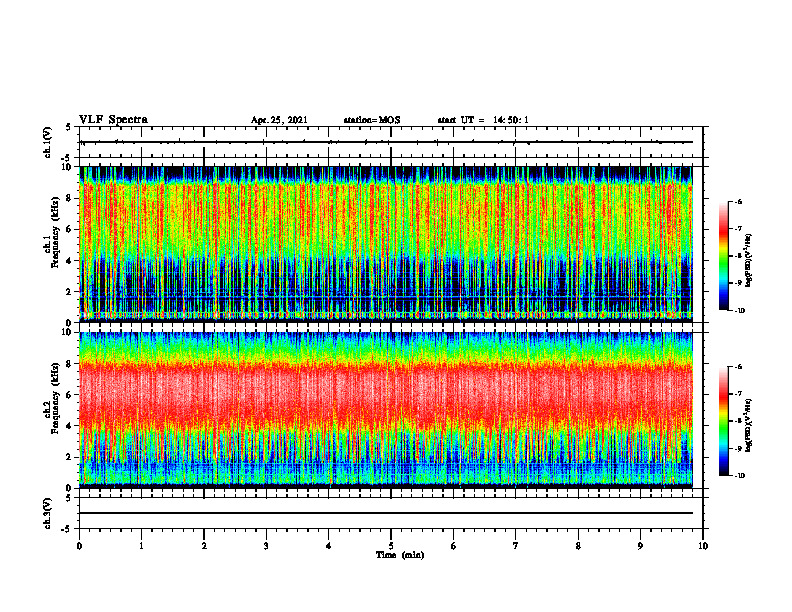
Task: Click the "5" tick of ch.1(V) axis
Action: point(69,128)
